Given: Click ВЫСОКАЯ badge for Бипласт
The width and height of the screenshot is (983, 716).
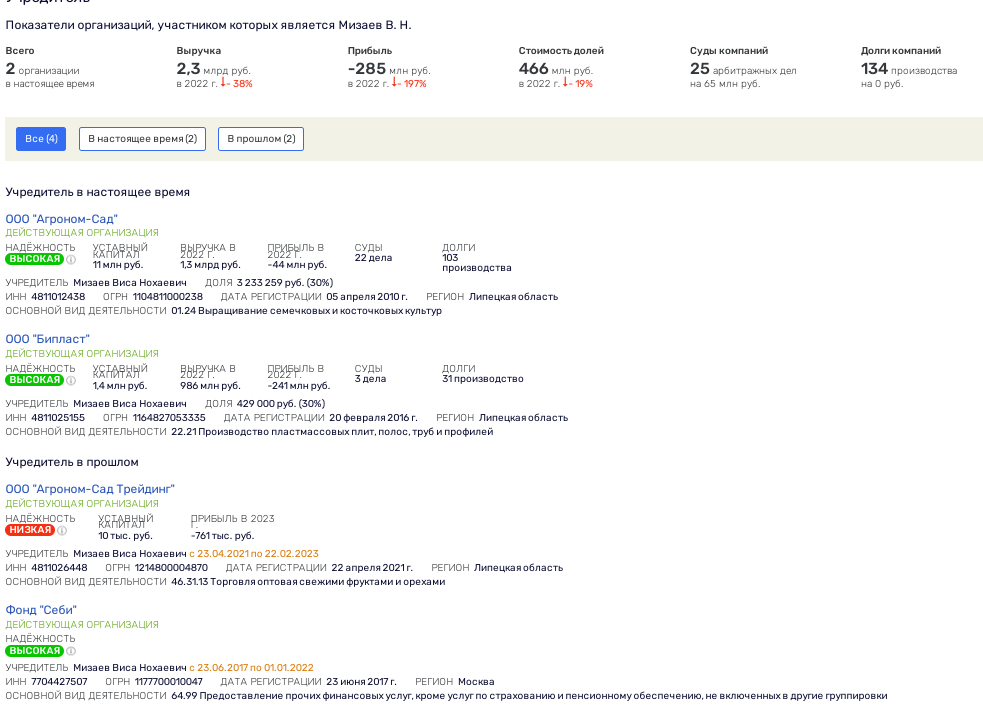Looking at the screenshot, I should pos(34,380).
